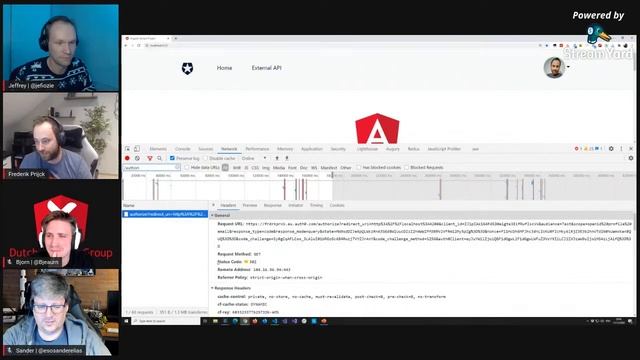Switch to the Memory tab in DevTools
Viewport: 640px width, 360px height.
point(285,149)
